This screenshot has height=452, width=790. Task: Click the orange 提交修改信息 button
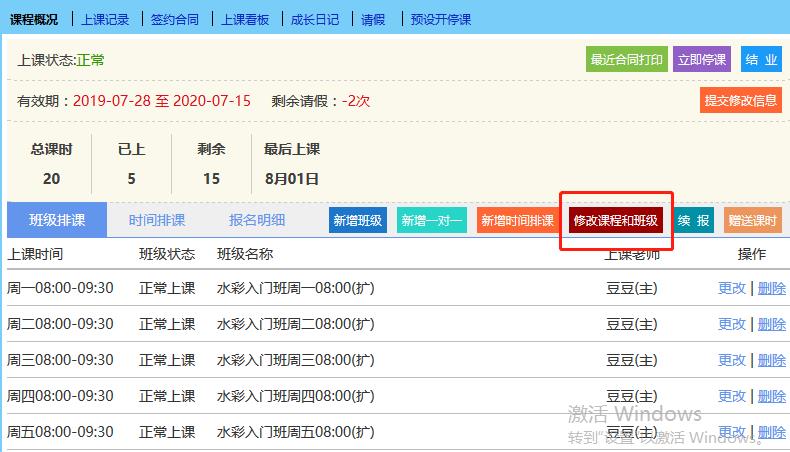click(740, 100)
